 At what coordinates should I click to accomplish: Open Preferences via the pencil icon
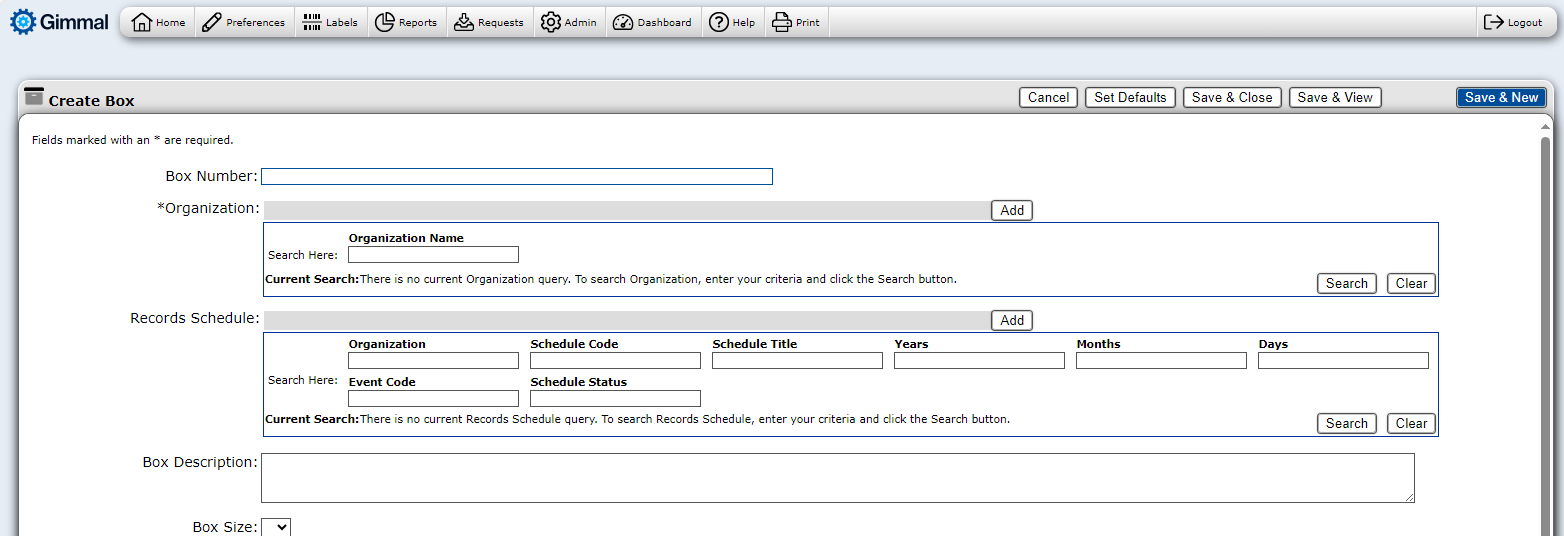212,22
